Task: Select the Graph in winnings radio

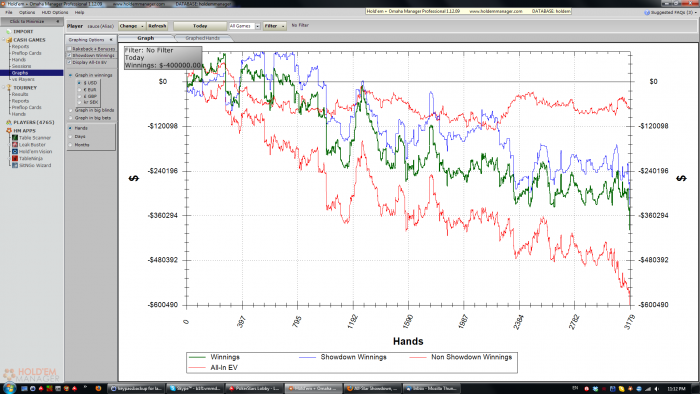Action: 71,75
